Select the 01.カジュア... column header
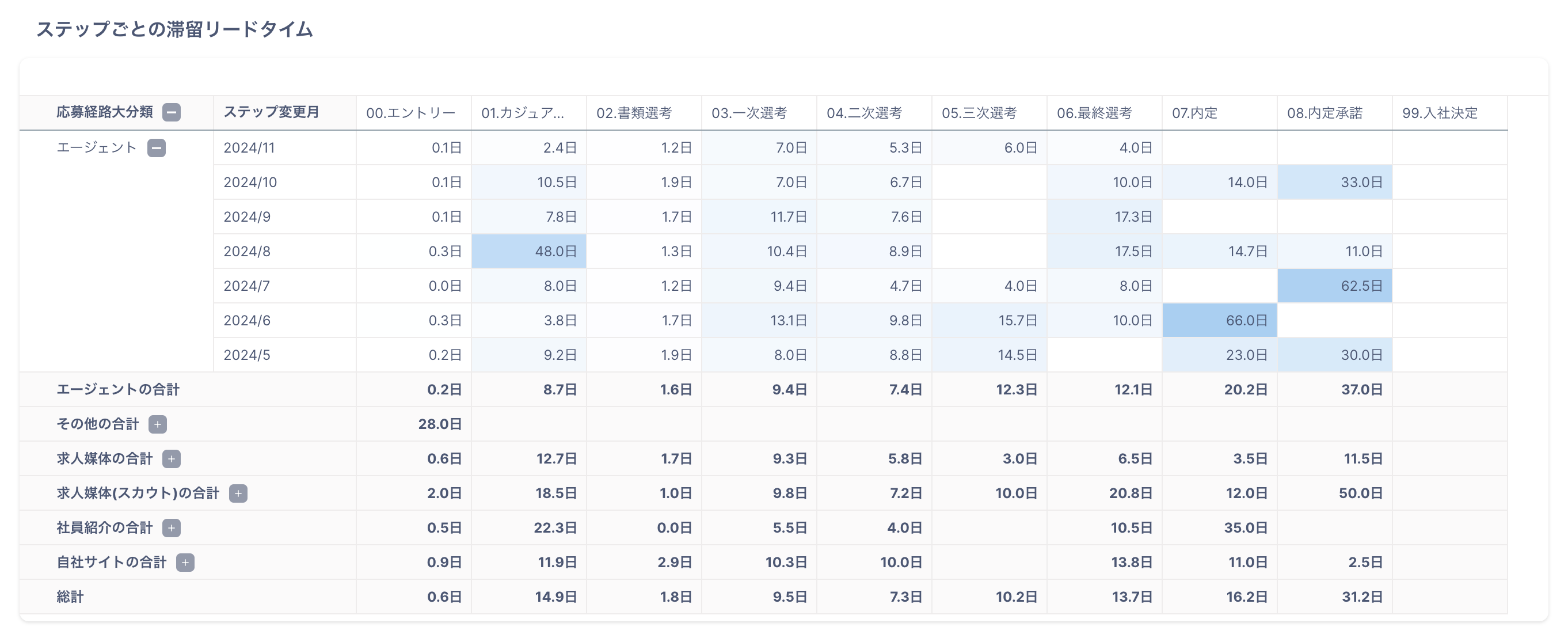1568x638 pixels. click(x=522, y=113)
